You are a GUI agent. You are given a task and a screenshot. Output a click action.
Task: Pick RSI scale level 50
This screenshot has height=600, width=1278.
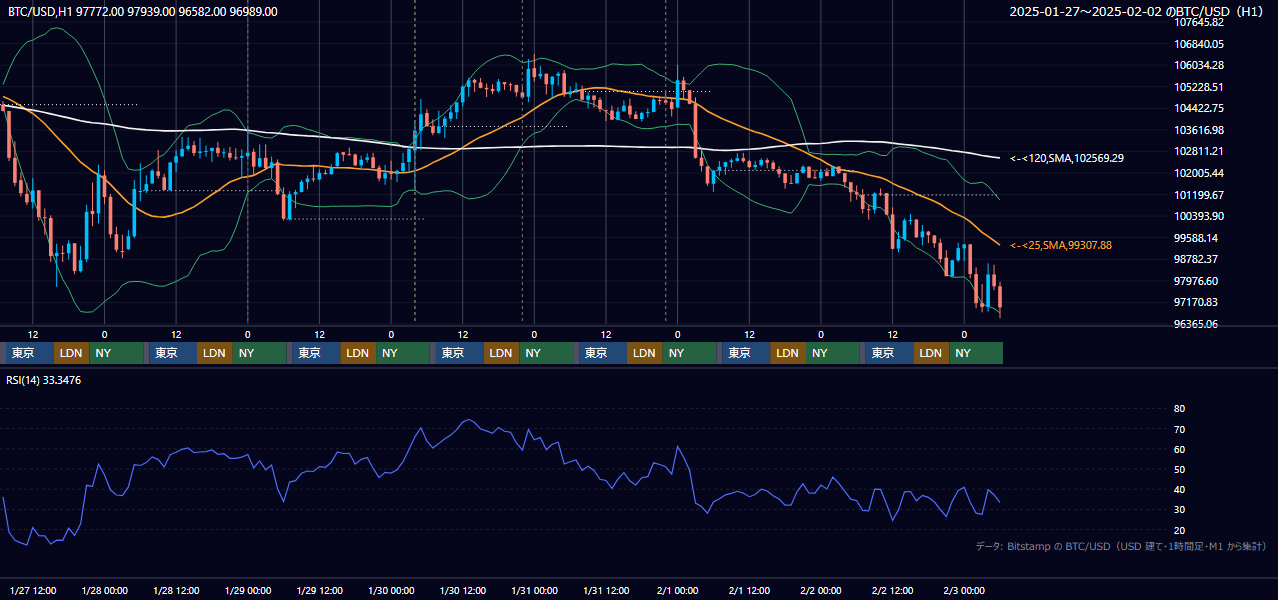click(1179, 469)
